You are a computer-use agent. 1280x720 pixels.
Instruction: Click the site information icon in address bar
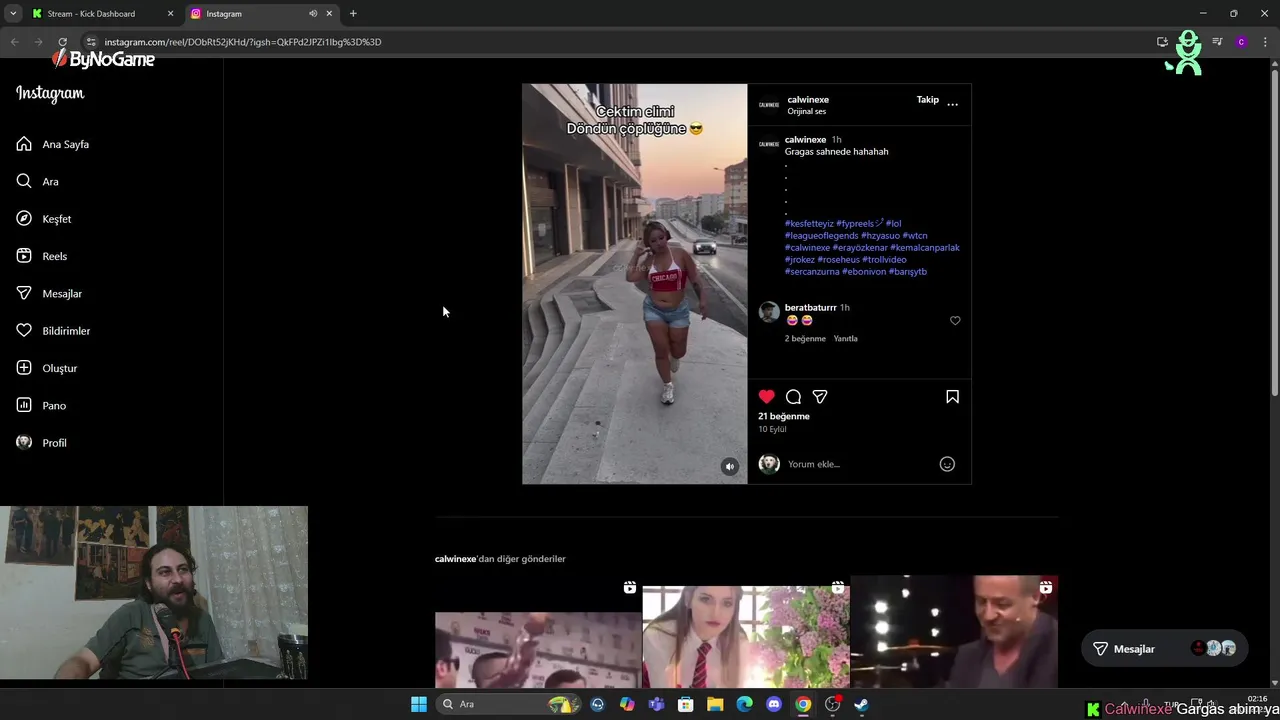click(x=91, y=42)
